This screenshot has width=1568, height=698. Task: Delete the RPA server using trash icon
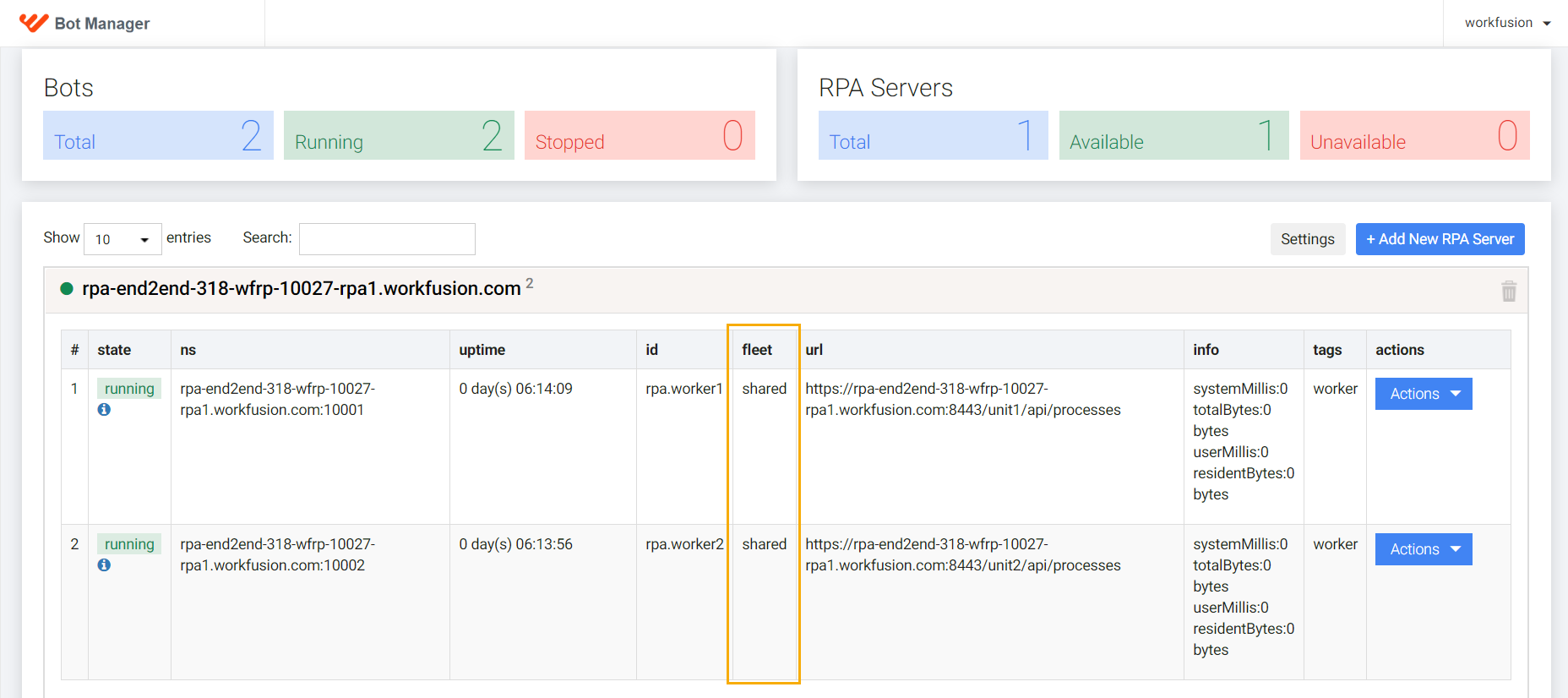point(1509,291)
